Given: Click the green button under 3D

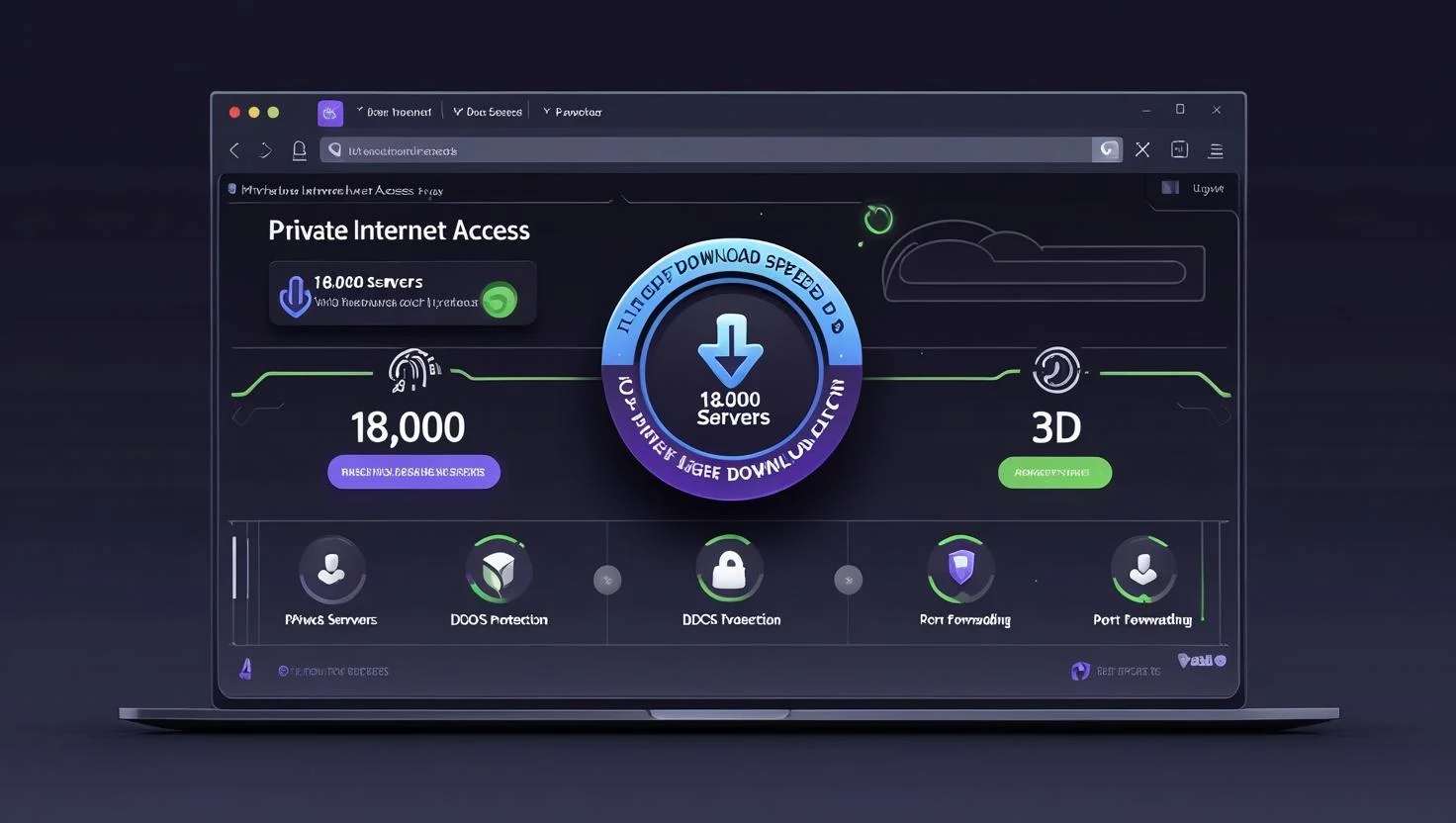Looking at the screenshot, I should 1054,473.
